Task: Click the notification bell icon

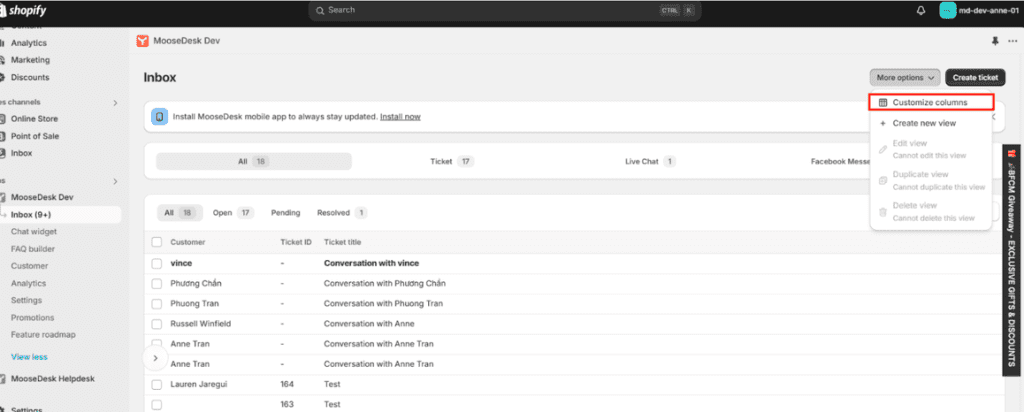Action: coord(921,10)
